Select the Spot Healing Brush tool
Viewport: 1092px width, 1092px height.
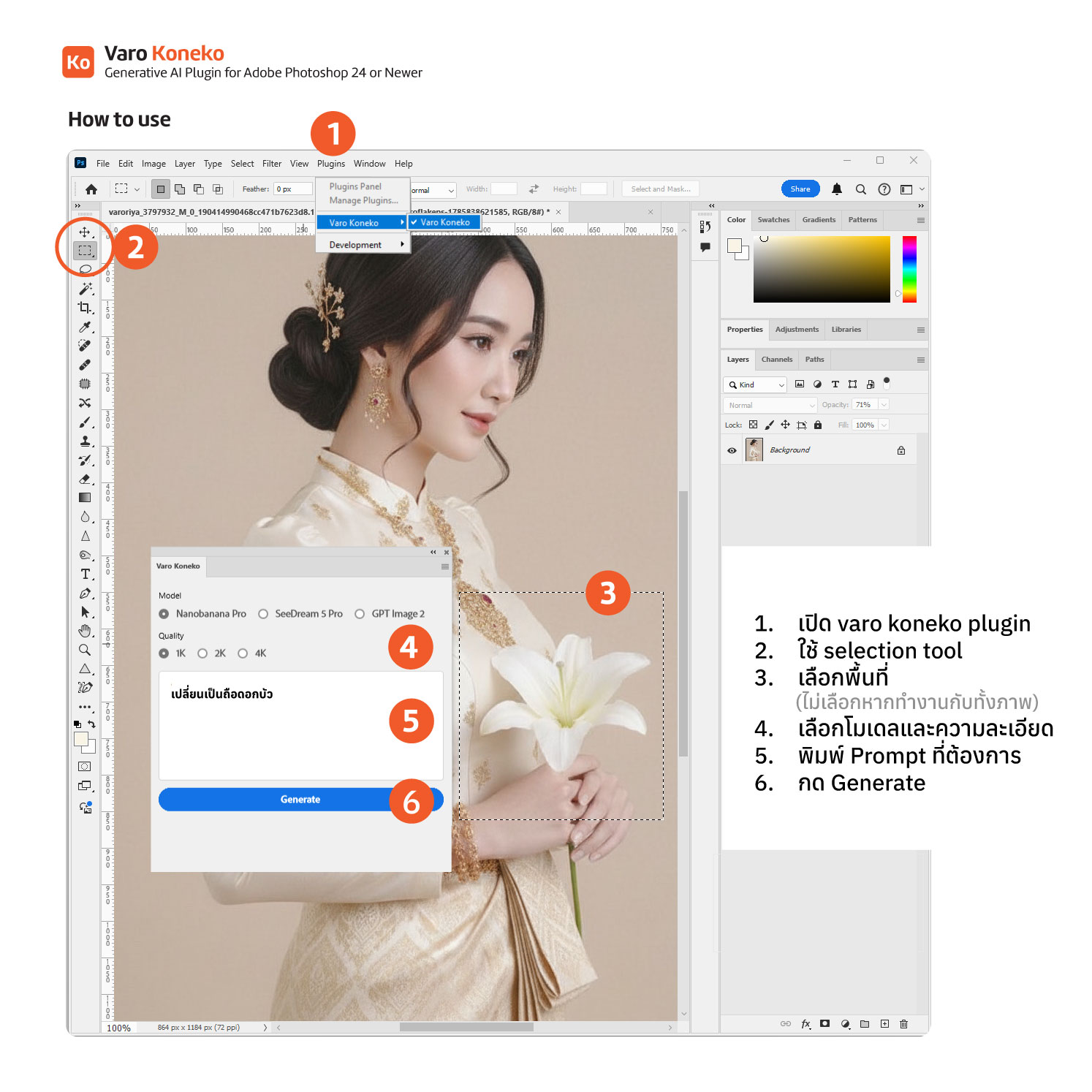85,346
